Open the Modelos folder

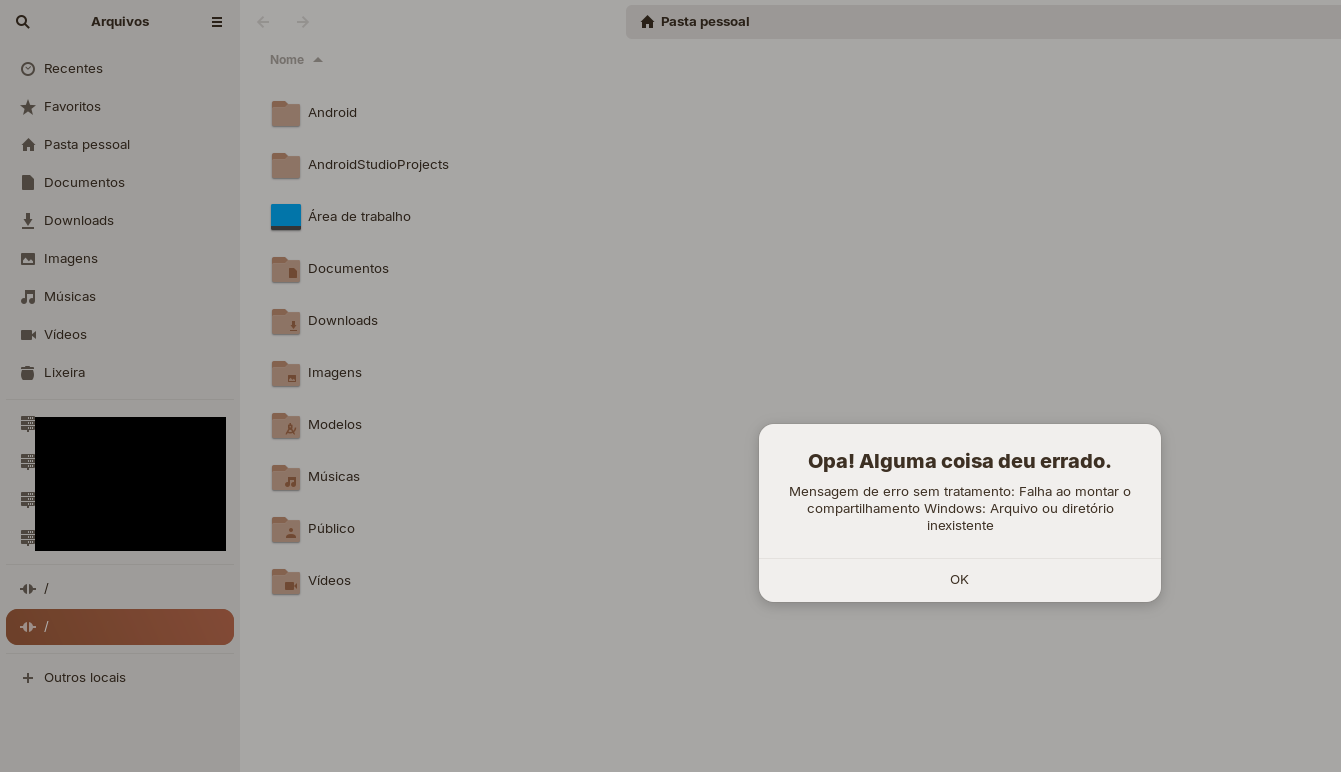tap(334, 425)
